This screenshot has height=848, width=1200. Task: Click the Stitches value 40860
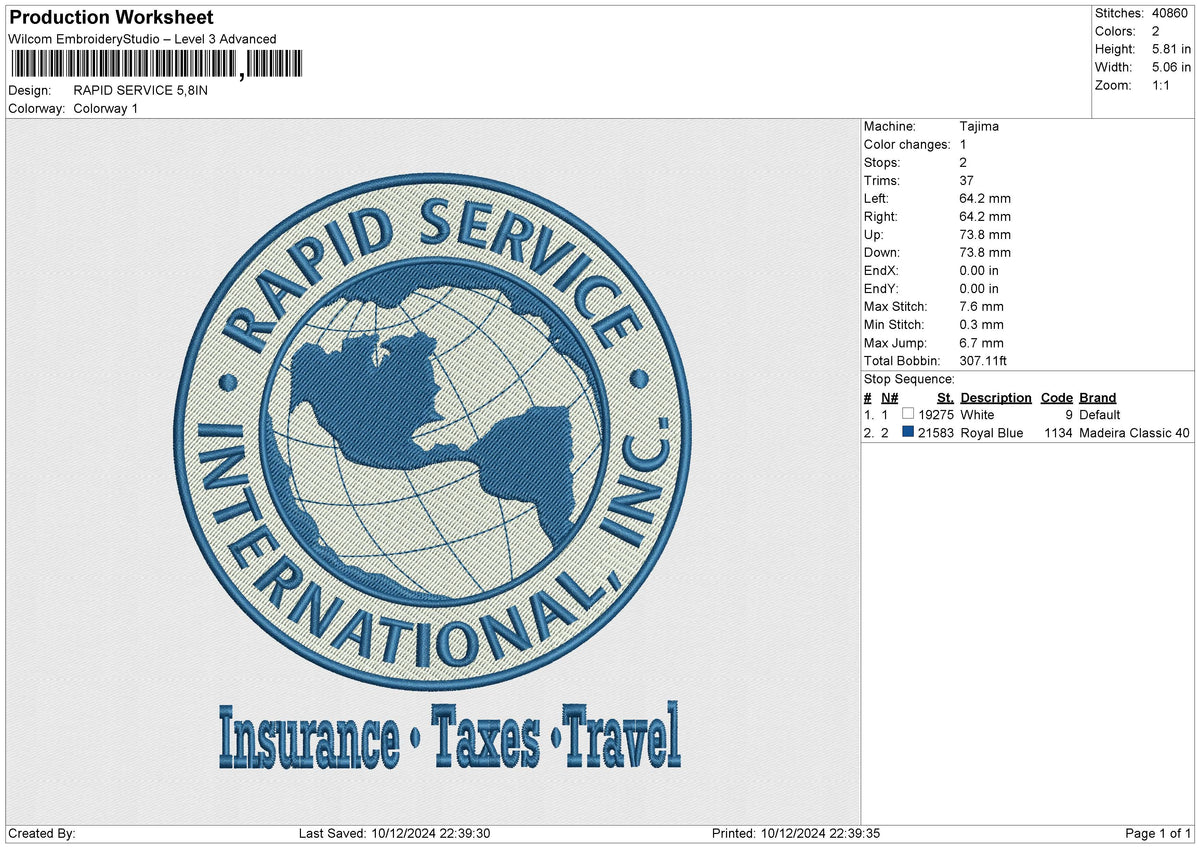(1172, 13)
